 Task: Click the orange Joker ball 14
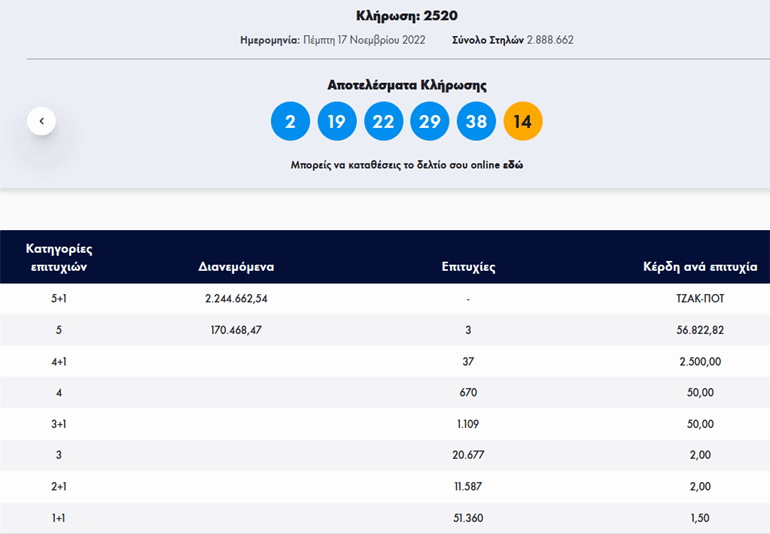point(523,122)
